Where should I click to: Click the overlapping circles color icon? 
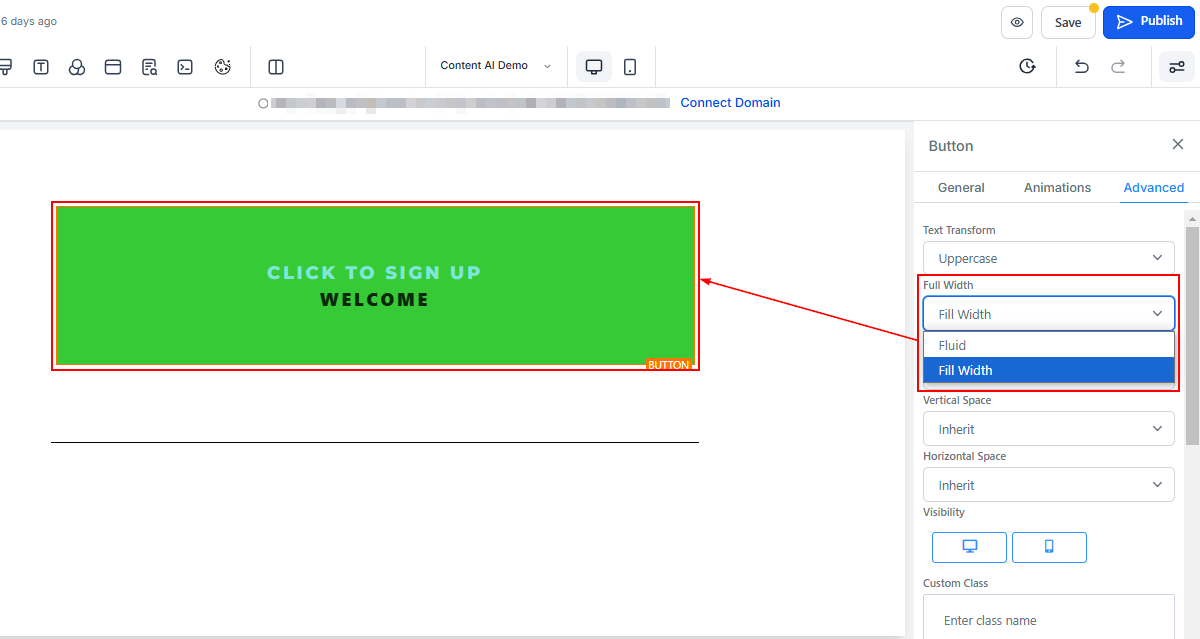(77, 67)
